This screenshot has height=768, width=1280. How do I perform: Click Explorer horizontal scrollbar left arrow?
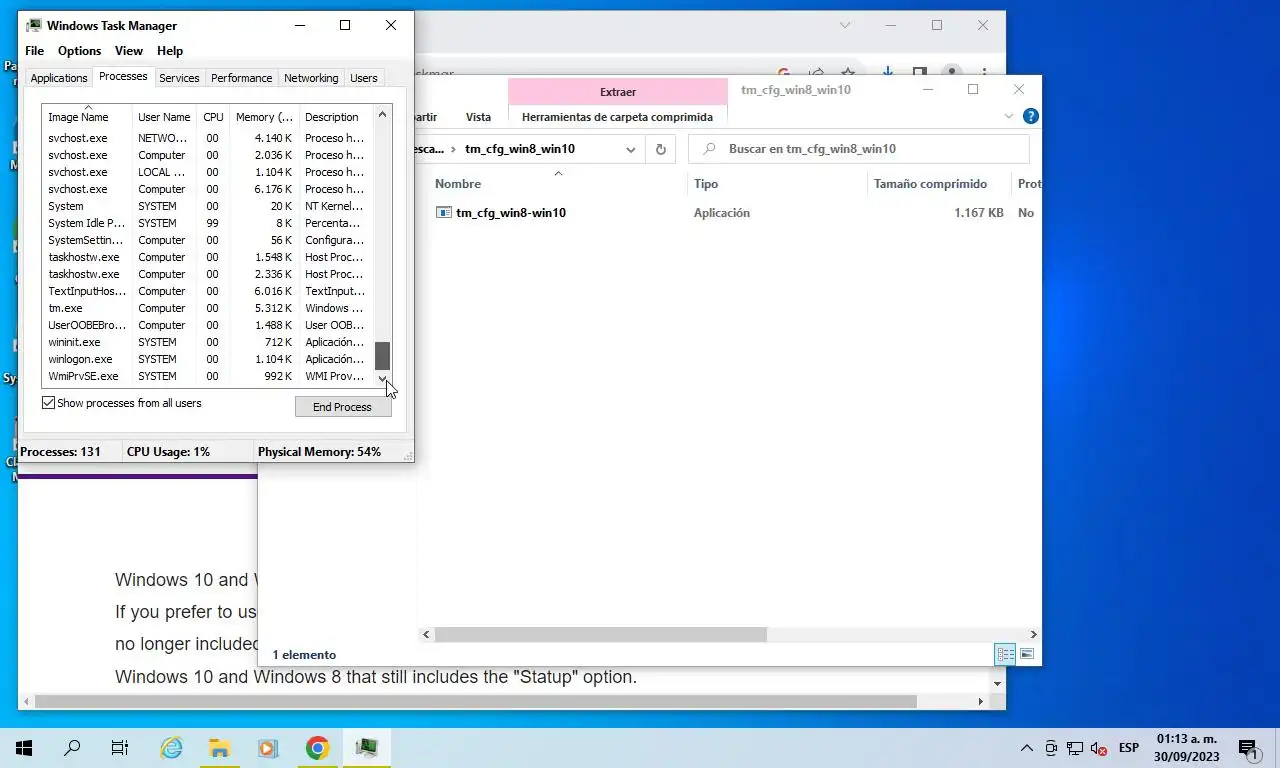(427, 634)
